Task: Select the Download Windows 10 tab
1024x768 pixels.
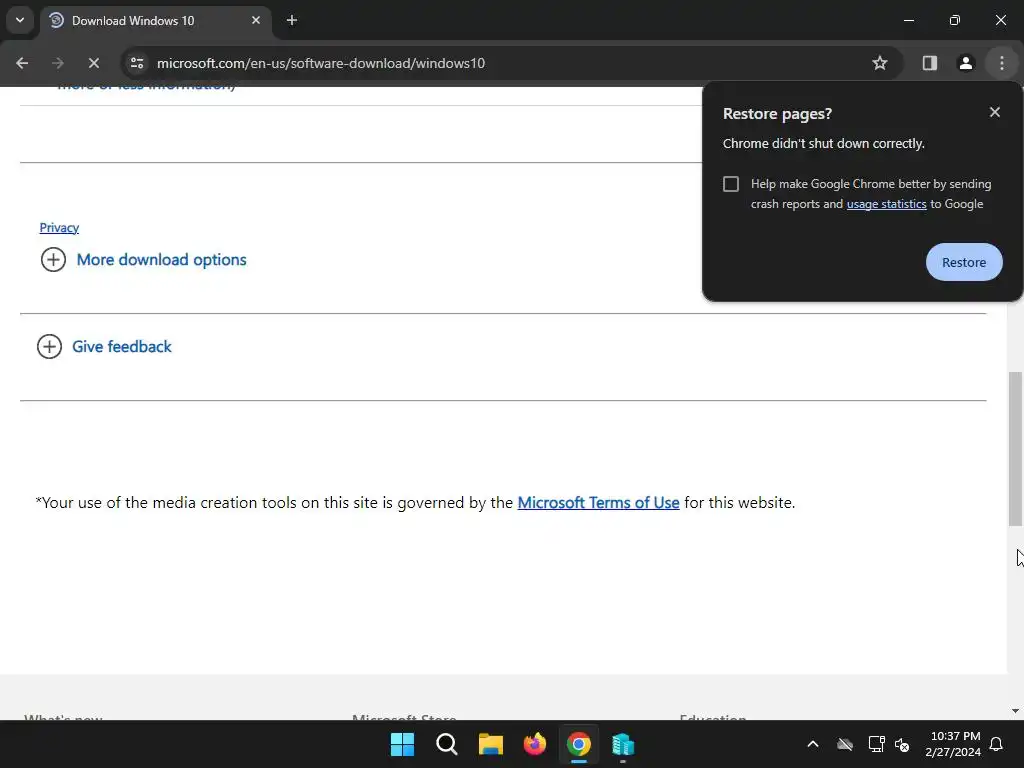Action: tap(154, 21)
